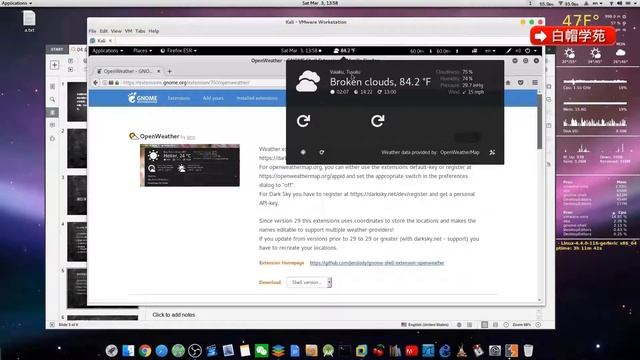Open Terminal from the dock
This screenshot has height=360, width=640.
(x=344, y=350)
